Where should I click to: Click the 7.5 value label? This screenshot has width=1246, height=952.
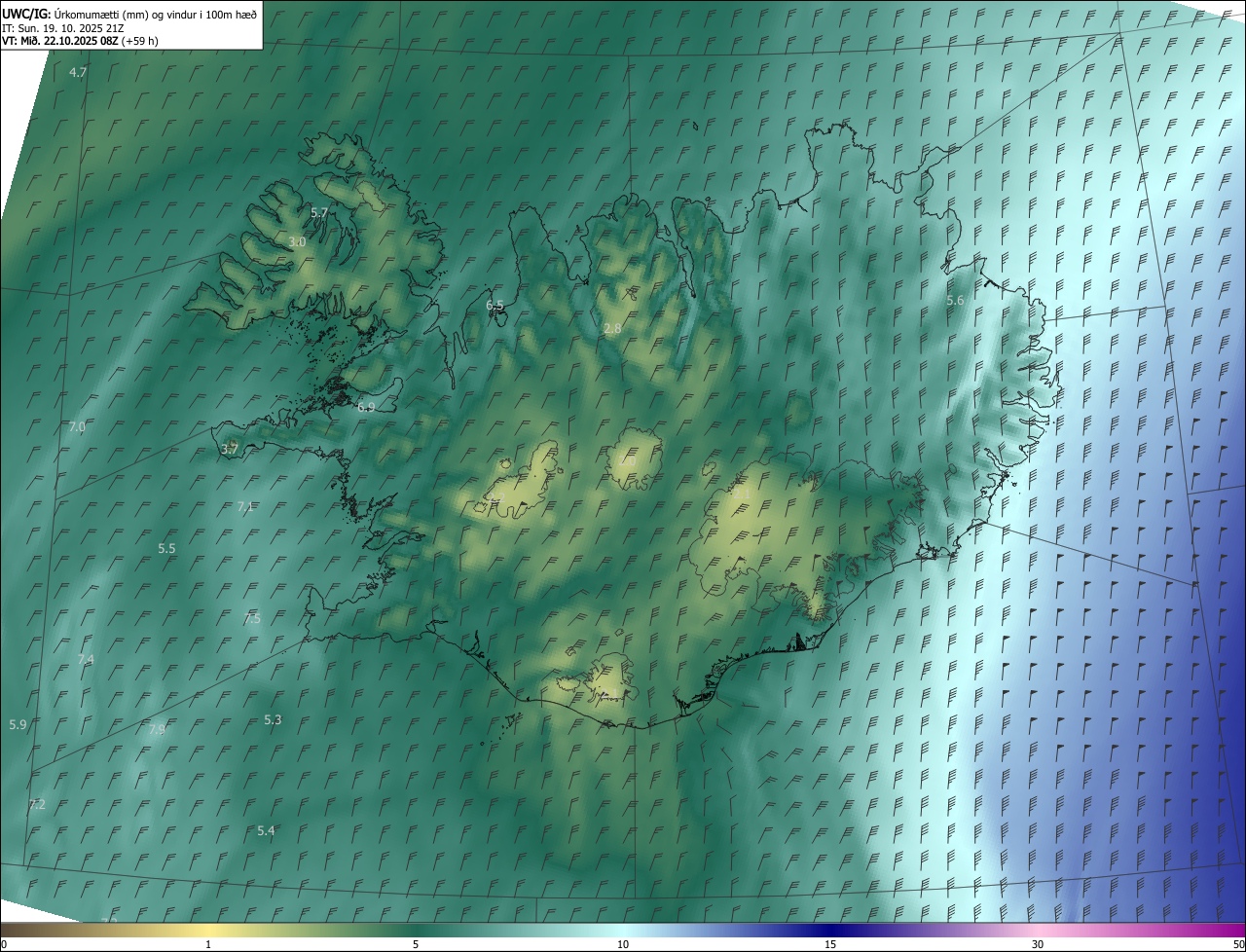pyautogui.click(x=252, y=619)
